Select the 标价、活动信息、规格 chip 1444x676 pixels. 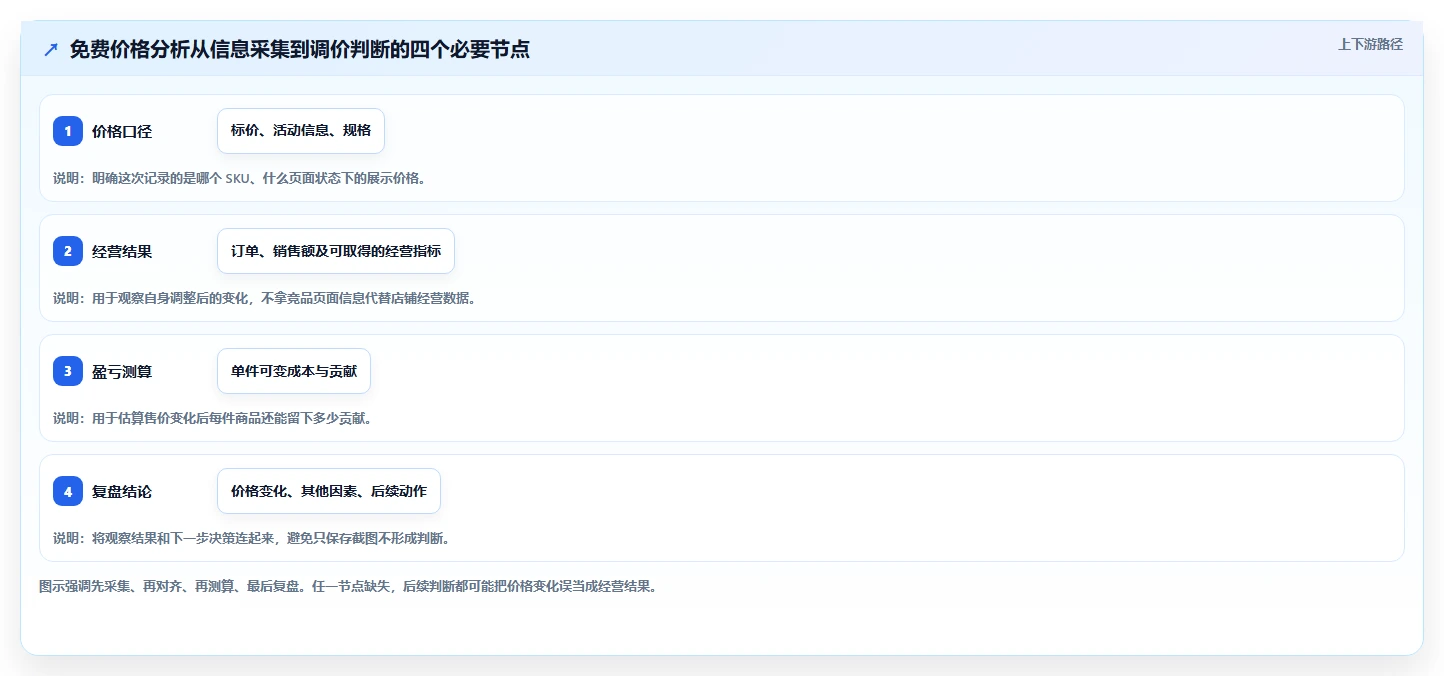click(301, 131)
